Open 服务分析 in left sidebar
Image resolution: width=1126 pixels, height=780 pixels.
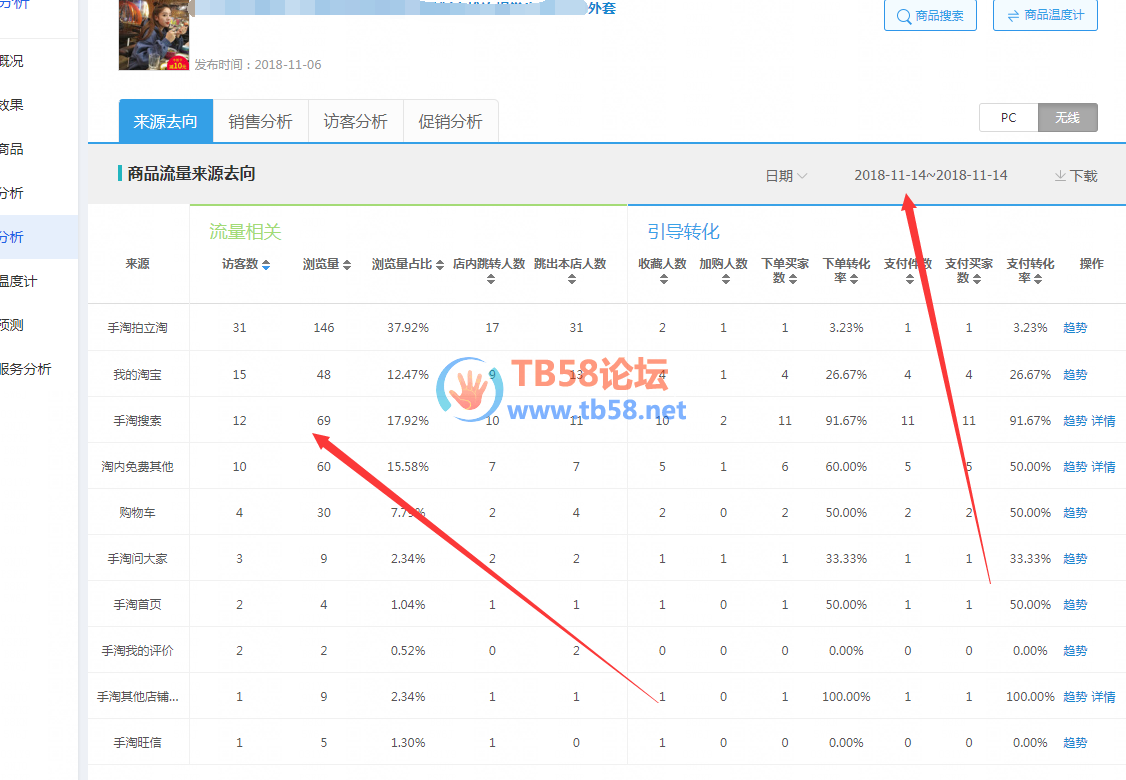coord(26,369)
